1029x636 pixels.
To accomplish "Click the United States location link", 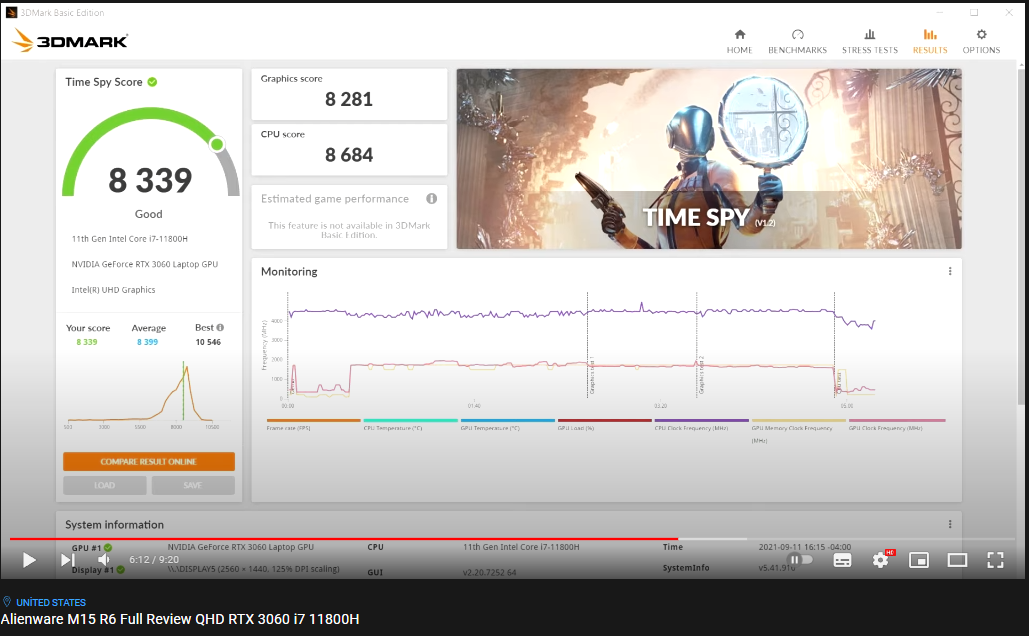I will (51, 603).
